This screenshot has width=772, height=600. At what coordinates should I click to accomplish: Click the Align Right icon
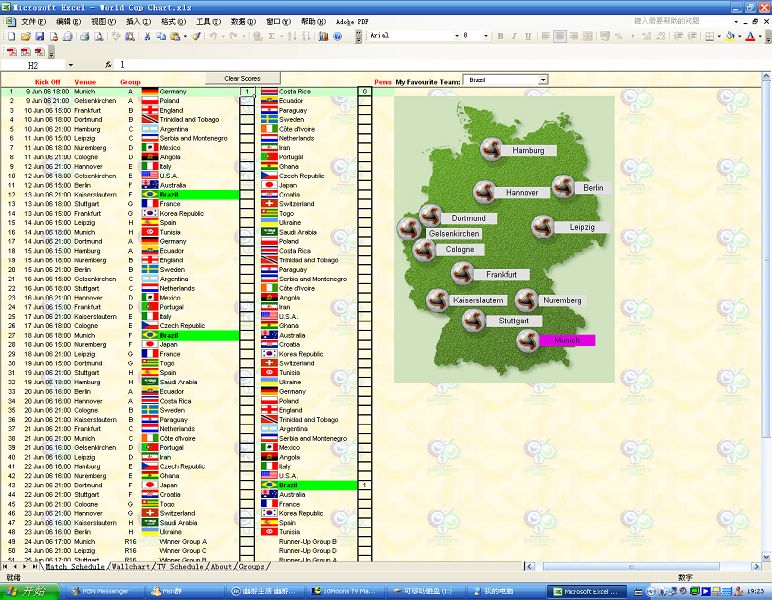pyautogui.click(x=574, y=36)
